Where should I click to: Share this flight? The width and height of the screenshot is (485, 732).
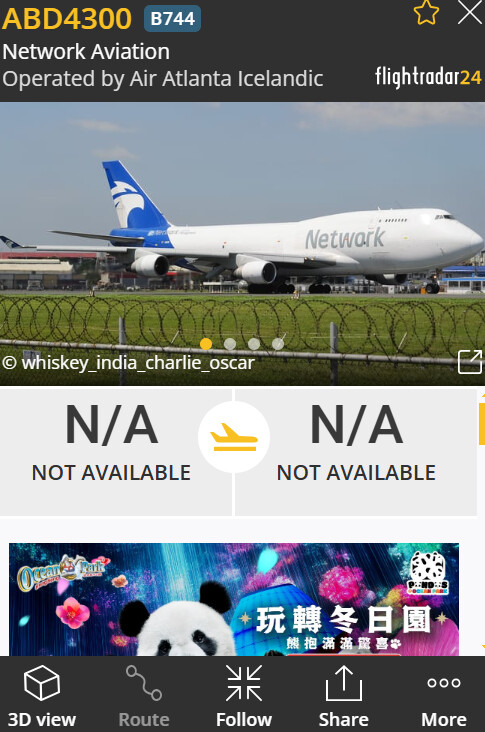[x=344, y=696]
